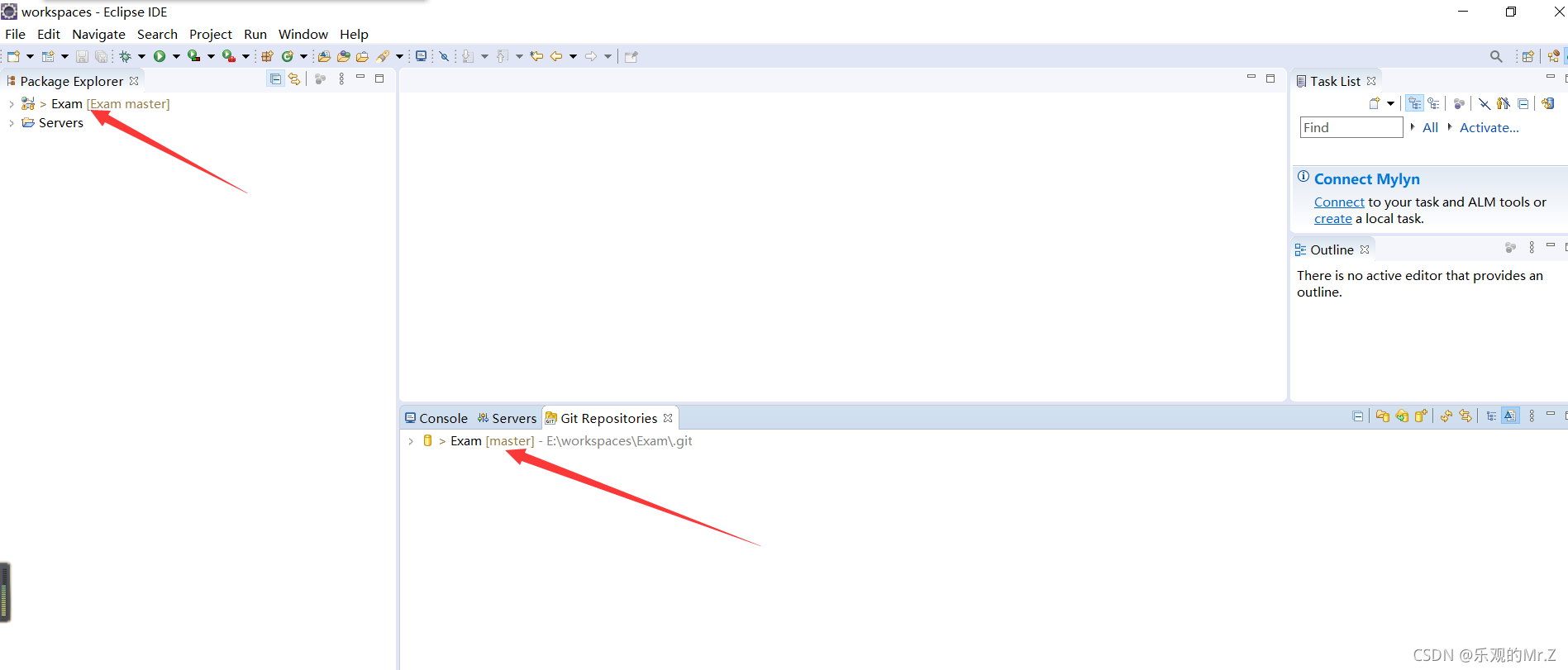Click the Run External Tools toolbox icon
Image resolution: width=1568 pixels, height=670 pixels.
tap(228, 56)
